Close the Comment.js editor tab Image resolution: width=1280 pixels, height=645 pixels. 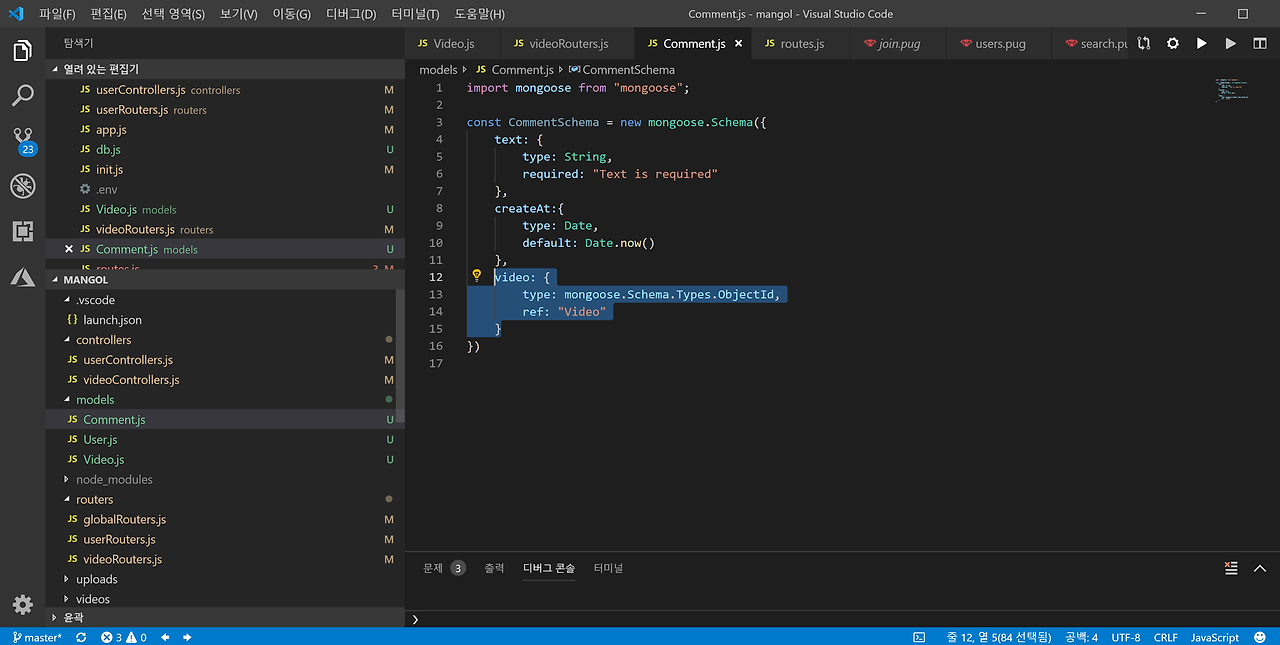(739, 43)
